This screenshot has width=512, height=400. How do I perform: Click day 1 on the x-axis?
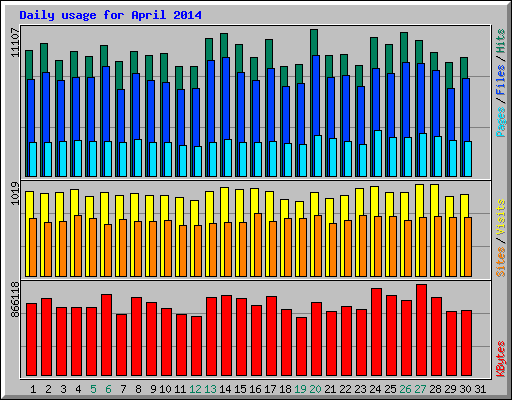point(33,389)
